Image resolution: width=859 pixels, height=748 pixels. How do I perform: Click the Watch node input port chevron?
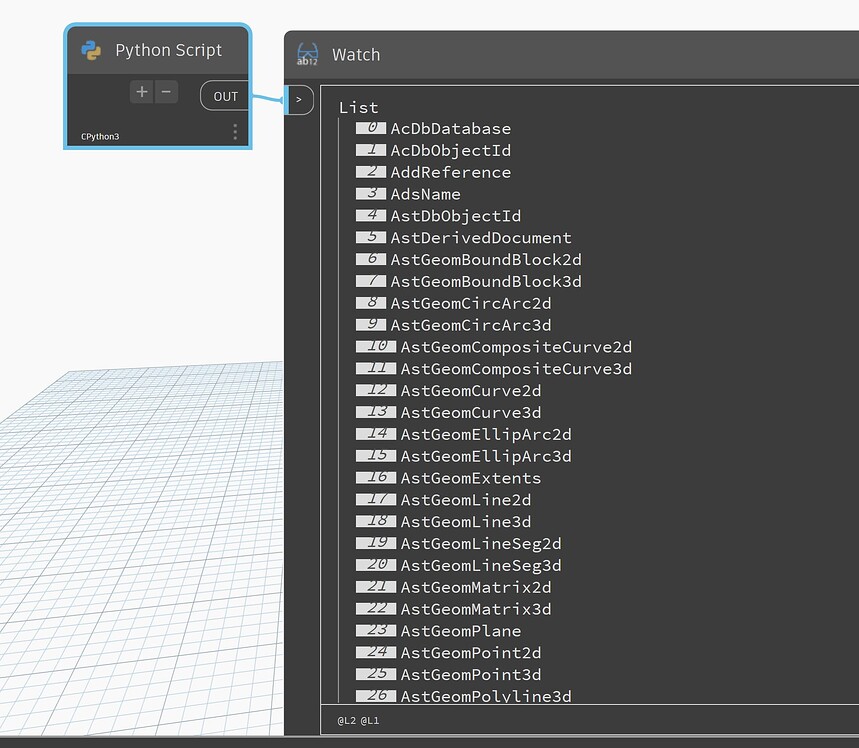click(x=298, y=100)
